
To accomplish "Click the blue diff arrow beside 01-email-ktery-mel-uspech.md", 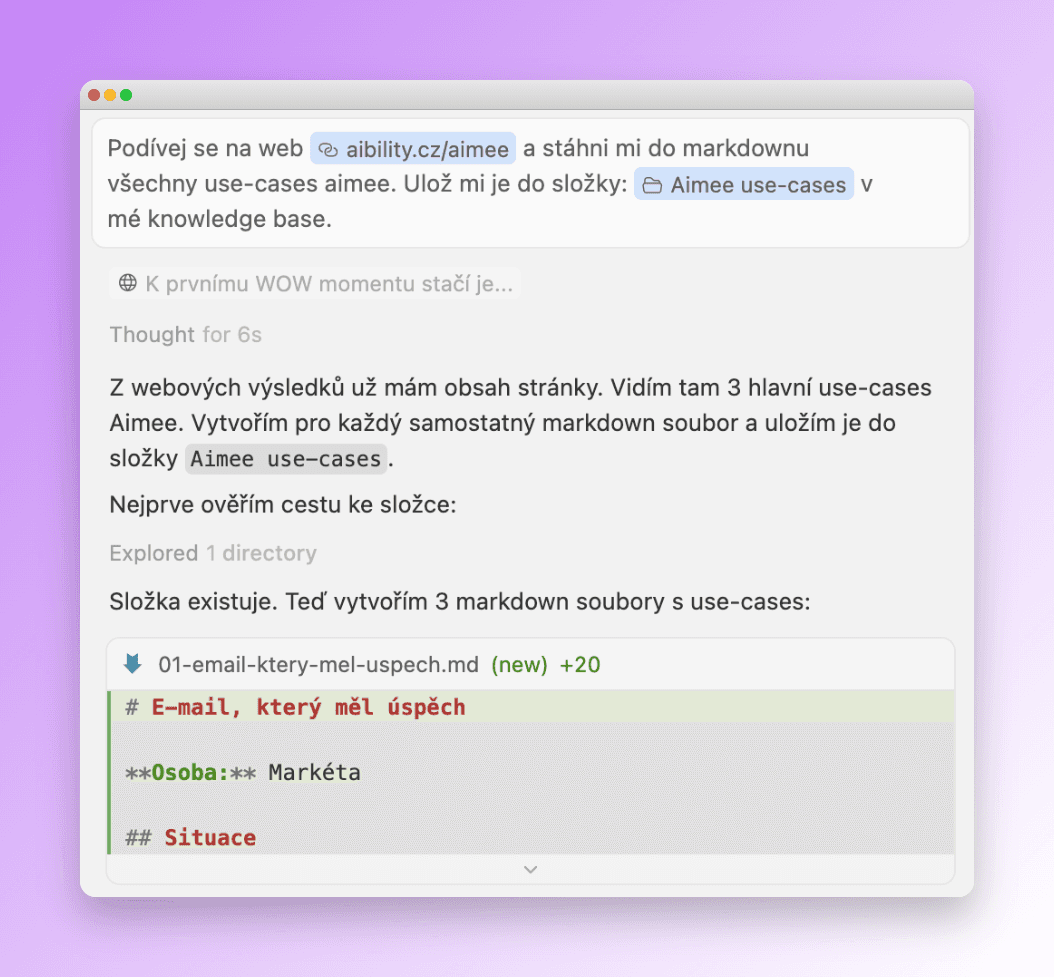I will (134, 664).
